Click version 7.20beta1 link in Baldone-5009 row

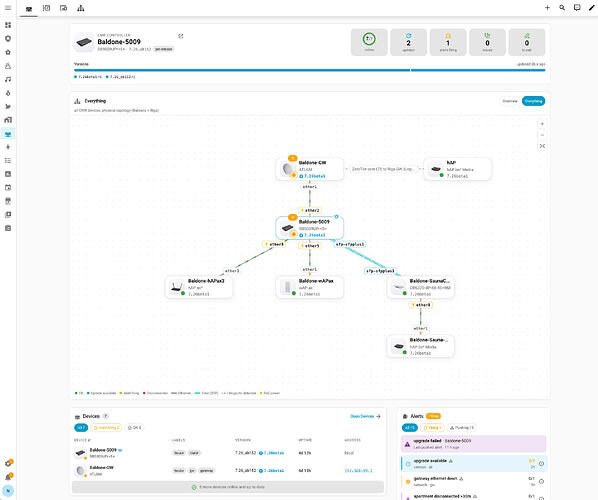pos(272,453)
